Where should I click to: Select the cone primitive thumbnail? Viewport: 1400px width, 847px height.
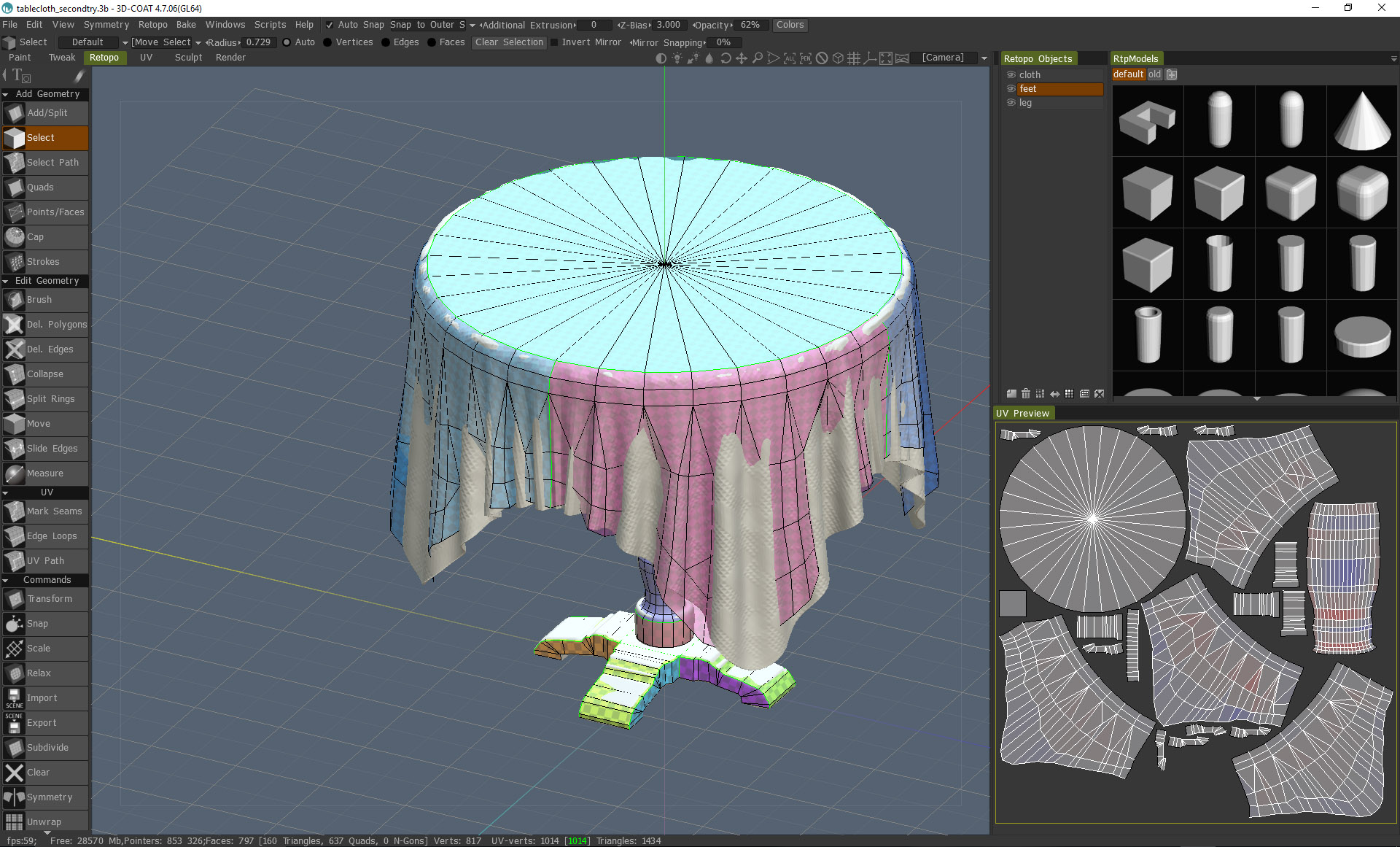[x=1362, y=120]
